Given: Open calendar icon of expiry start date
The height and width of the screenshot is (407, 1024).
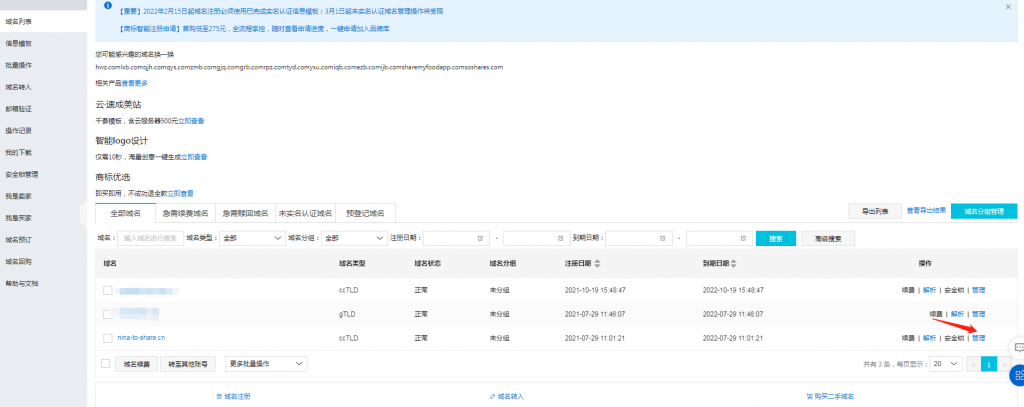Looking at the screenshot, I should pyautogui.click(x=663, y=238).
